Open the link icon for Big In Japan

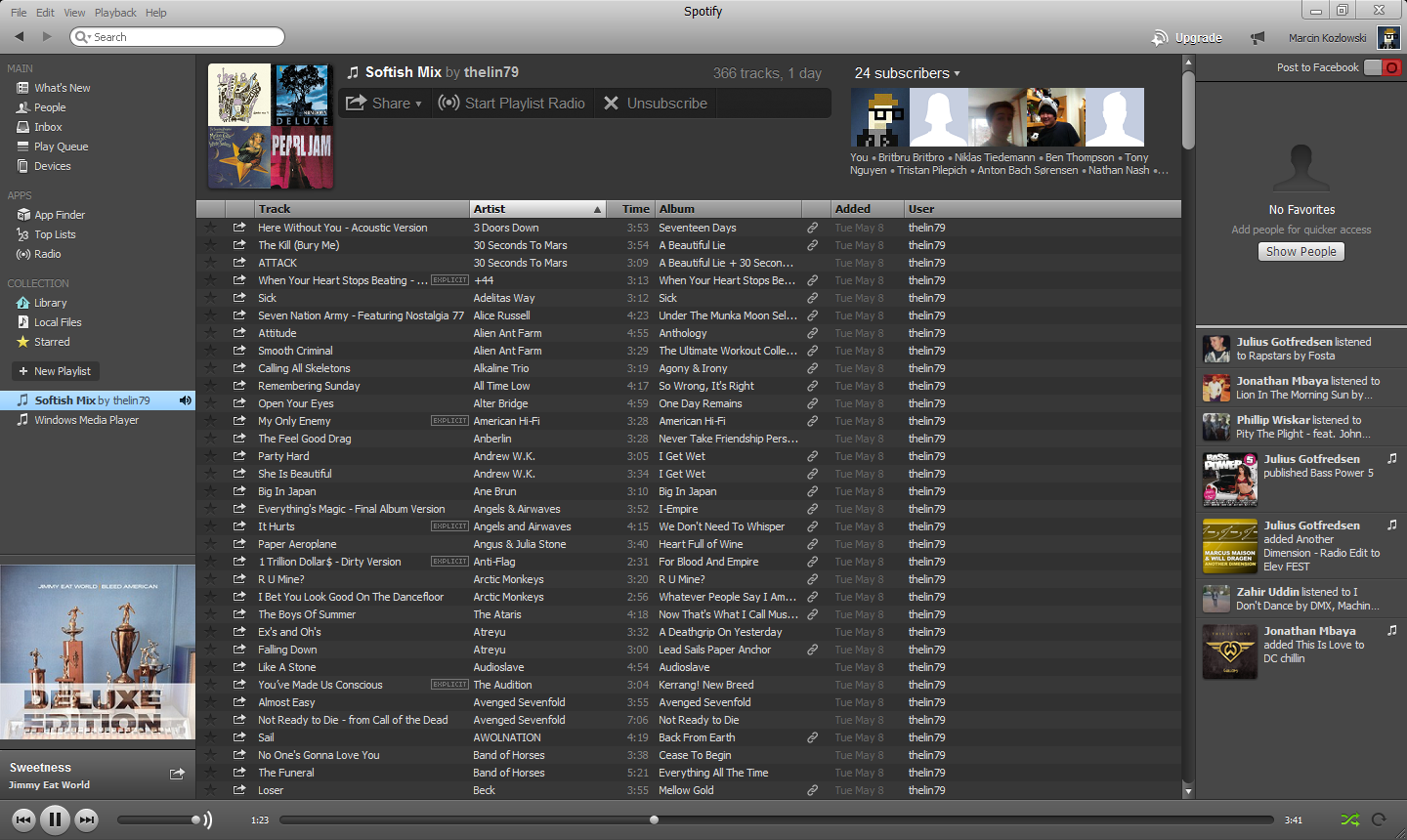coord(812,491)
